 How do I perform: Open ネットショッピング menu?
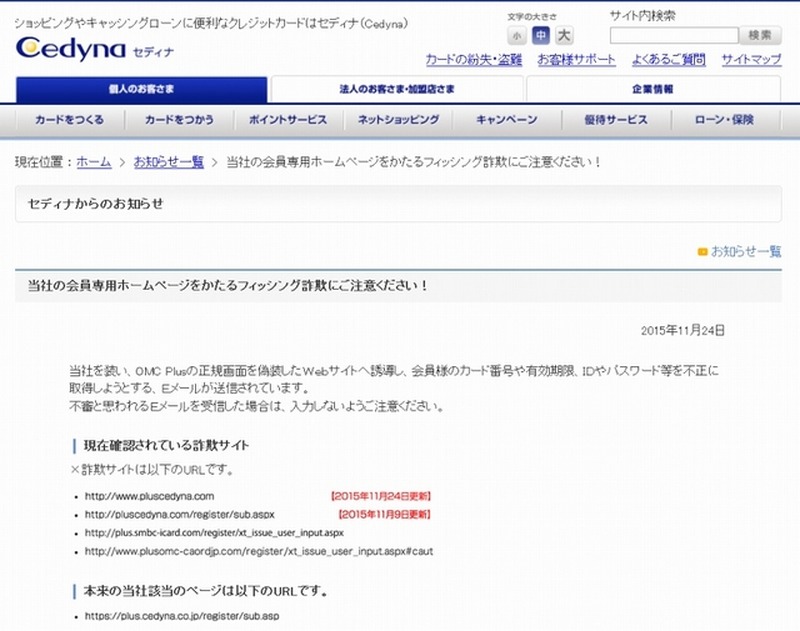click(x=398, y=120)
